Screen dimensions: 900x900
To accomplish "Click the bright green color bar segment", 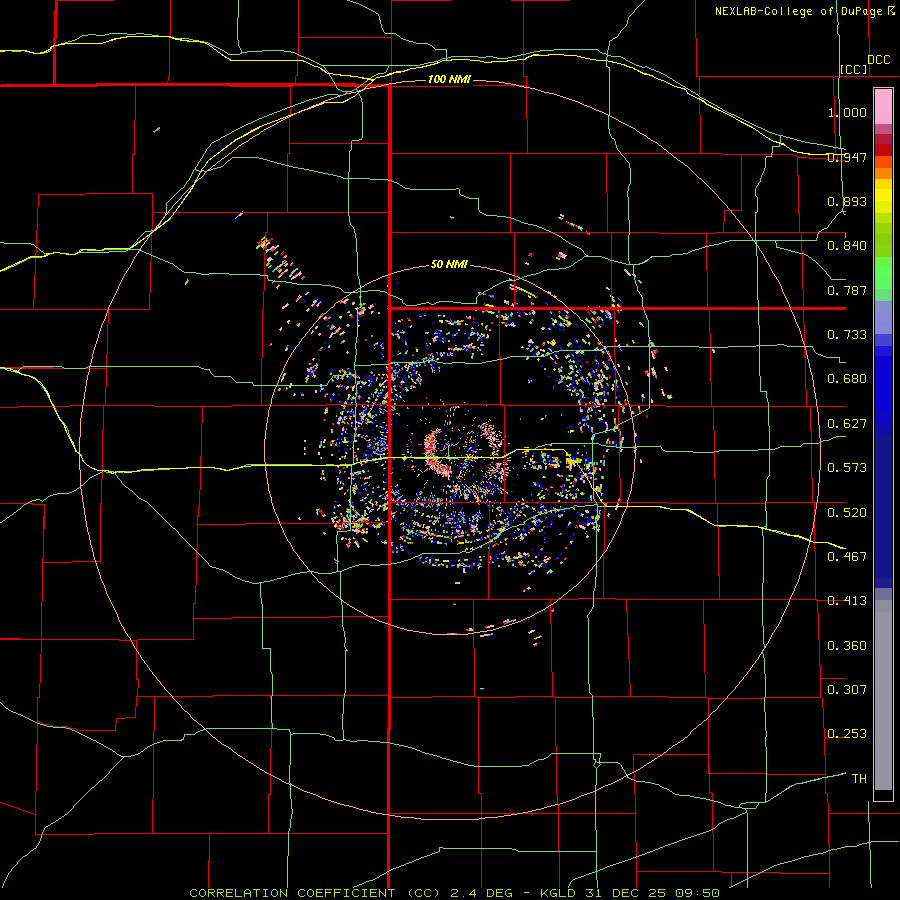I will tap(883, 273).
